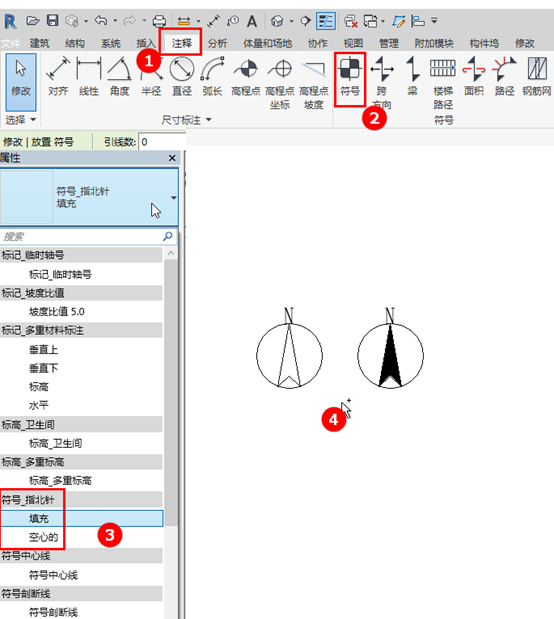This screenshot has height=619, width=554.
Task: Choose the 弧长 arc length dimension tool
Action: pos(212,77)
